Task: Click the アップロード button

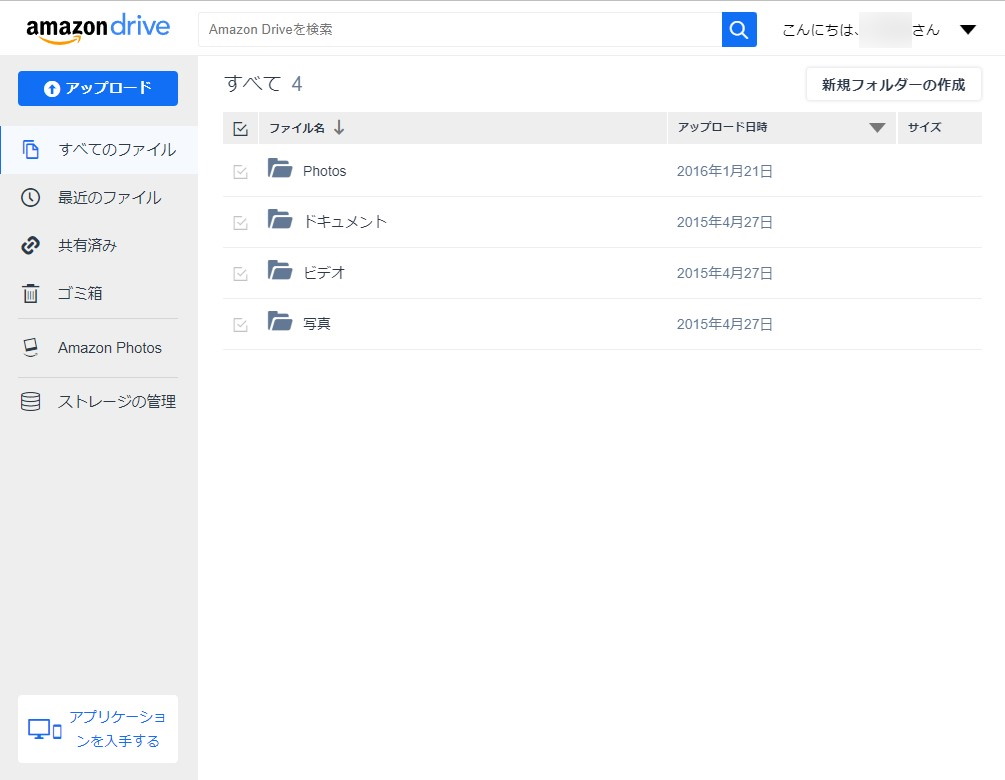Action: (97, 88)
